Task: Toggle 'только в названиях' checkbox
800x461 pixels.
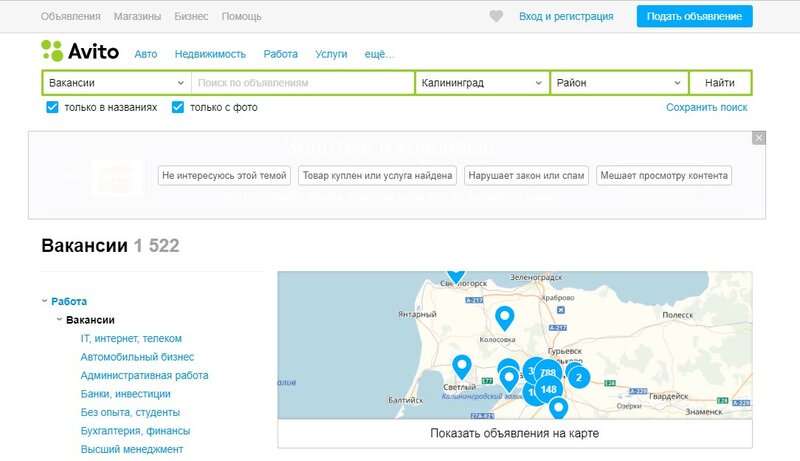Action: point(52,107)
